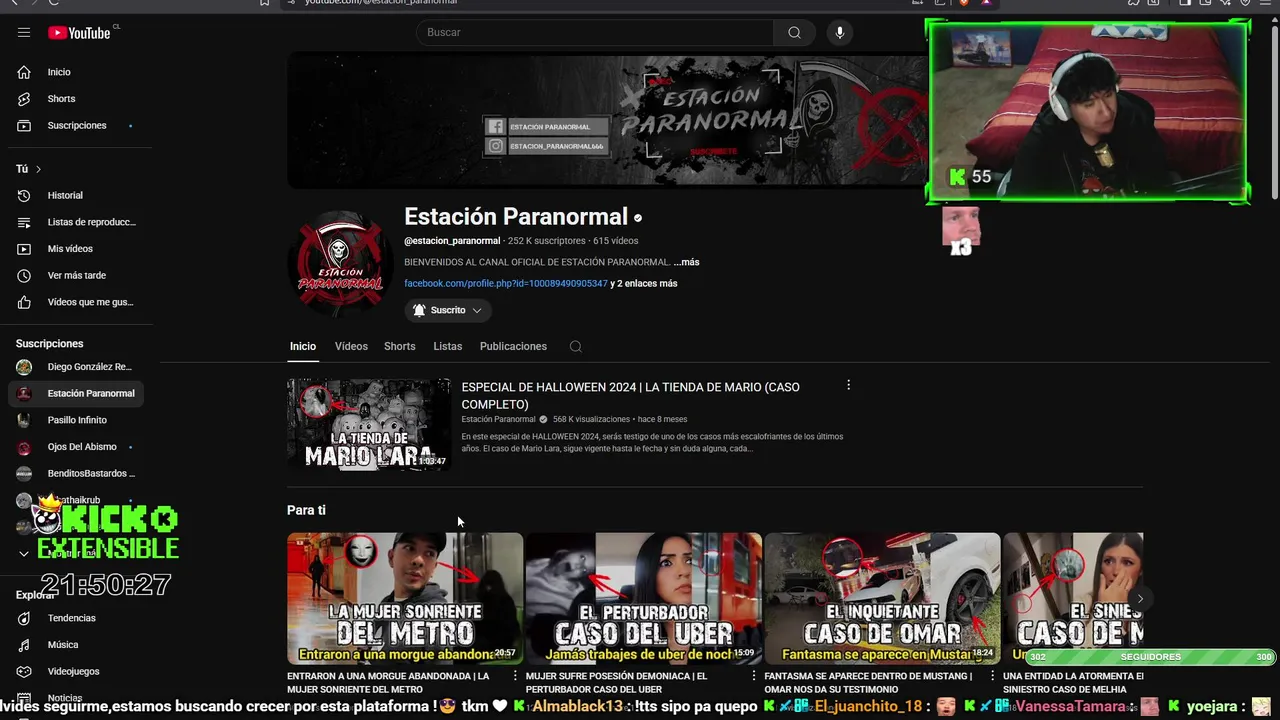The image size is (1280, 720).
Task: Open El perturbador caso del Uber title
Action: pyautogui.click(x=617, y=683)
